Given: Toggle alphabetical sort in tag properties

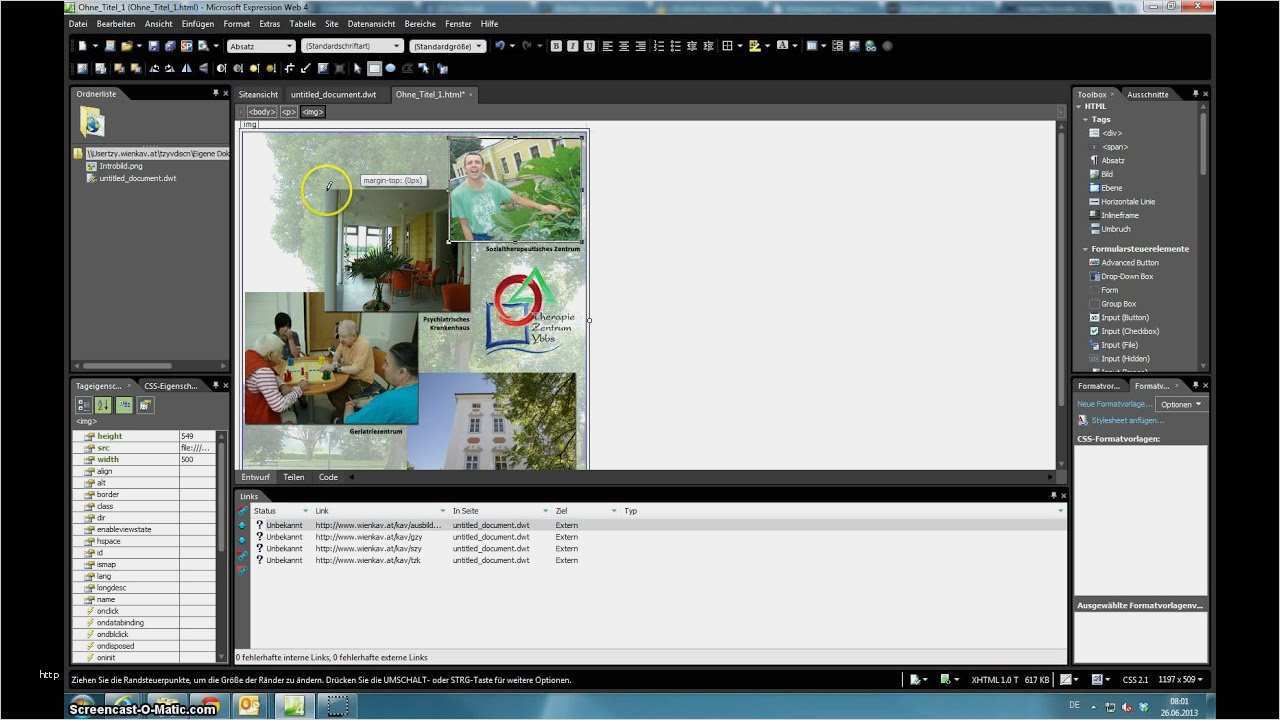Looking at the screenshot, I should click(104, 405).
